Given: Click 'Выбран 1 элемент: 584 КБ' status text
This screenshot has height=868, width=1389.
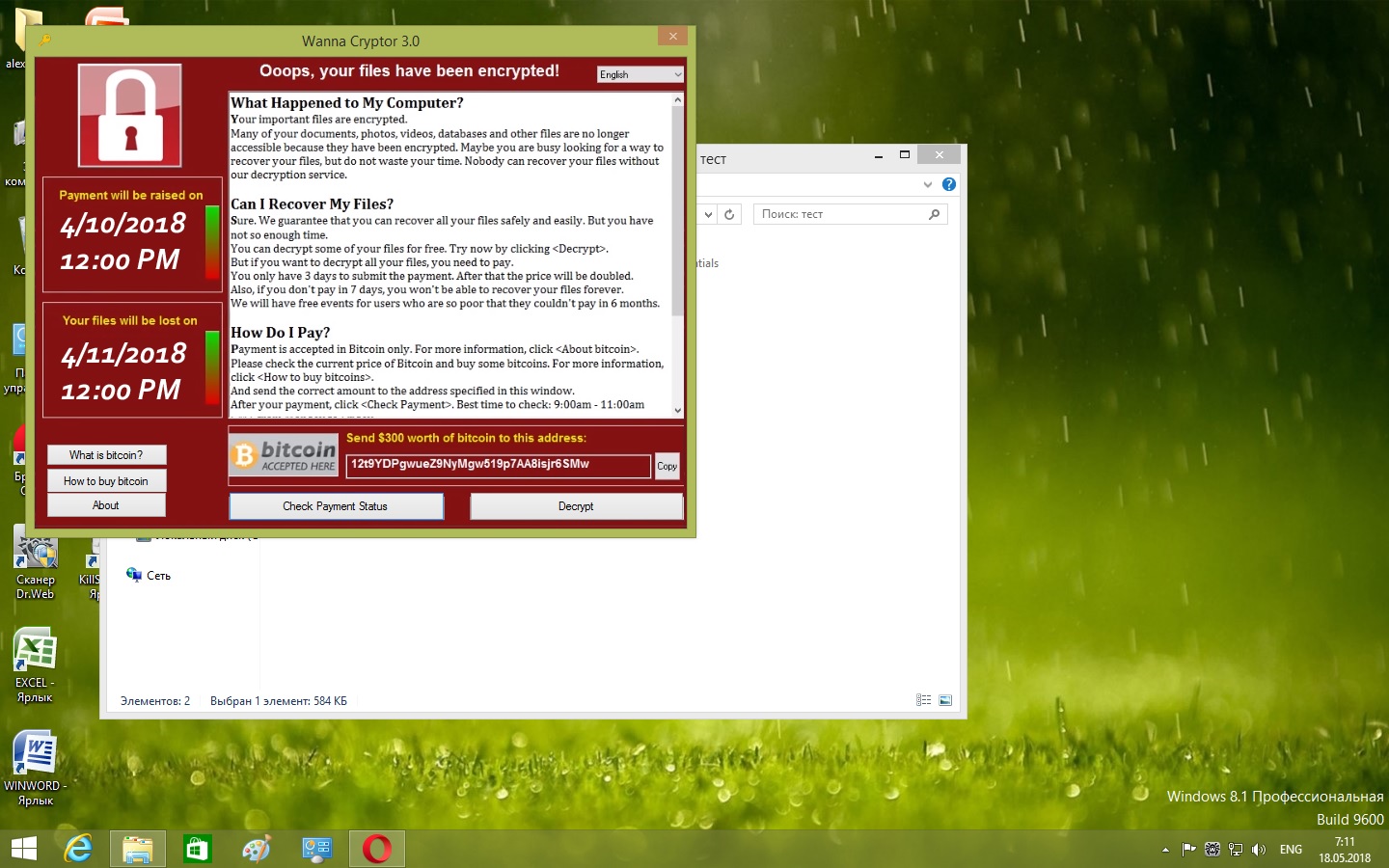Looking at the screenshot, I should [x=279, y=701].
